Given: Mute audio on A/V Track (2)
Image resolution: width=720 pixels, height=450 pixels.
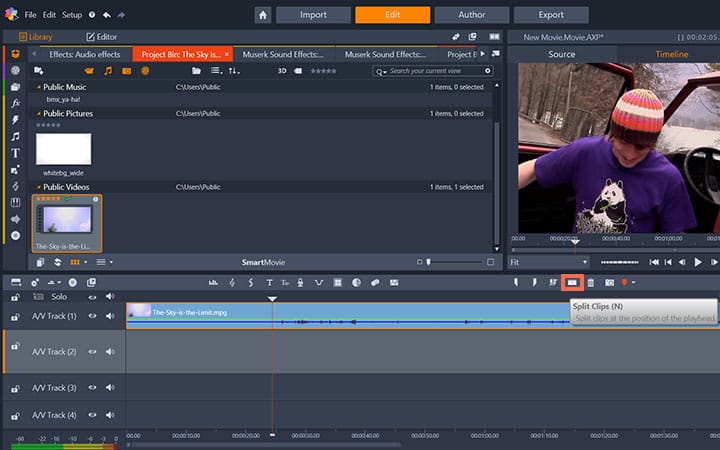Looking at the screenshot, I should tap(110, 352).
